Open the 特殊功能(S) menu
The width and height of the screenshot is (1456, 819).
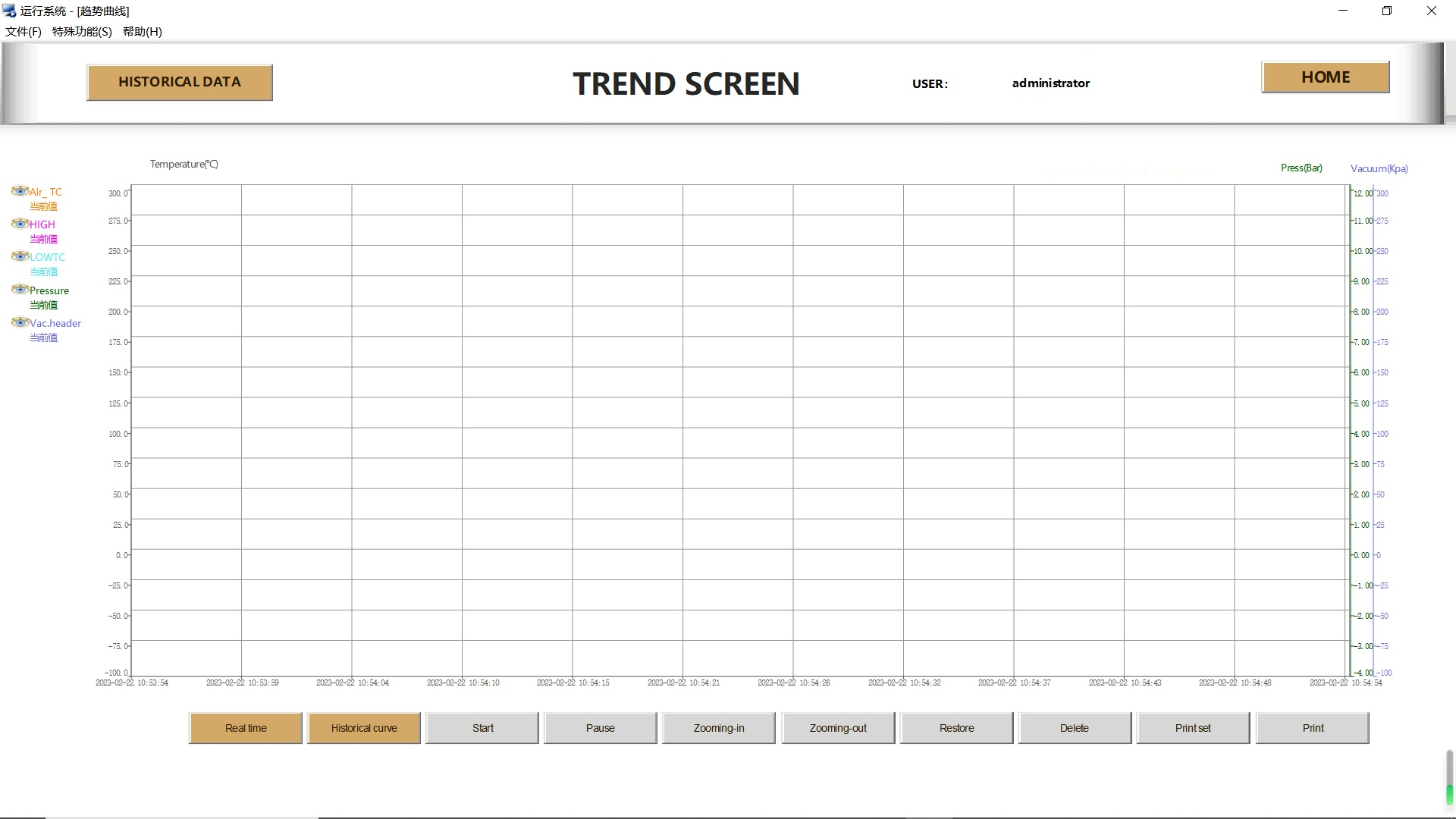[82, 31]
